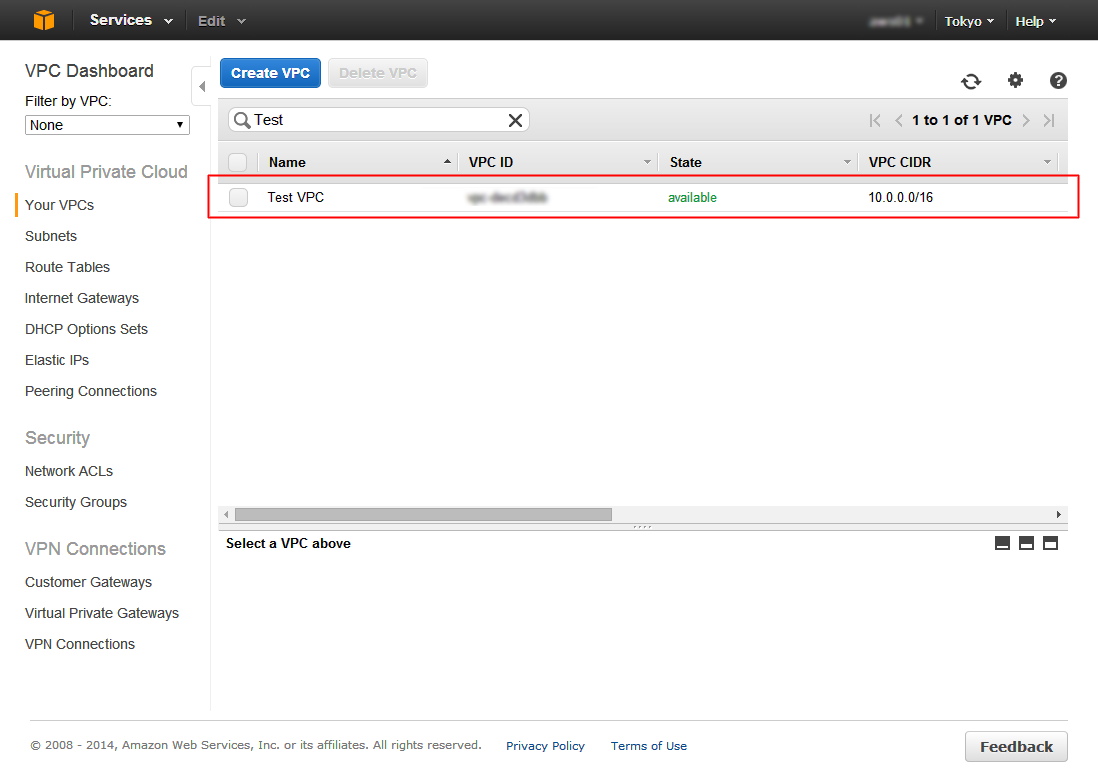Open Virtual Private Gateways

tap(102, 613)
